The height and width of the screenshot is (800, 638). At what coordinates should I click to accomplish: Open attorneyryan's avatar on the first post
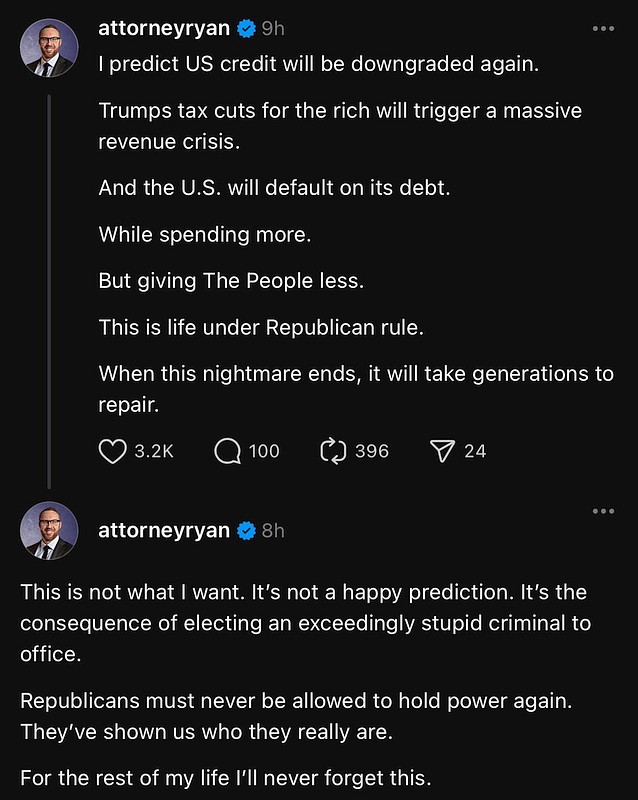click(49, 48)
